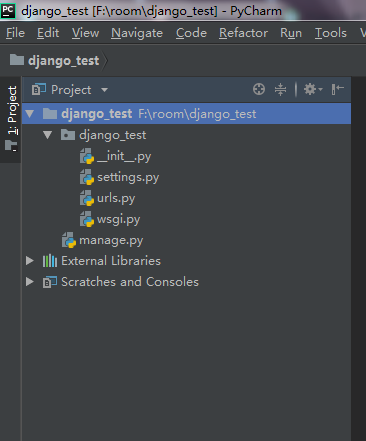Expand the Scratches and Consoles node
The image size is (366, 441).
30,282
